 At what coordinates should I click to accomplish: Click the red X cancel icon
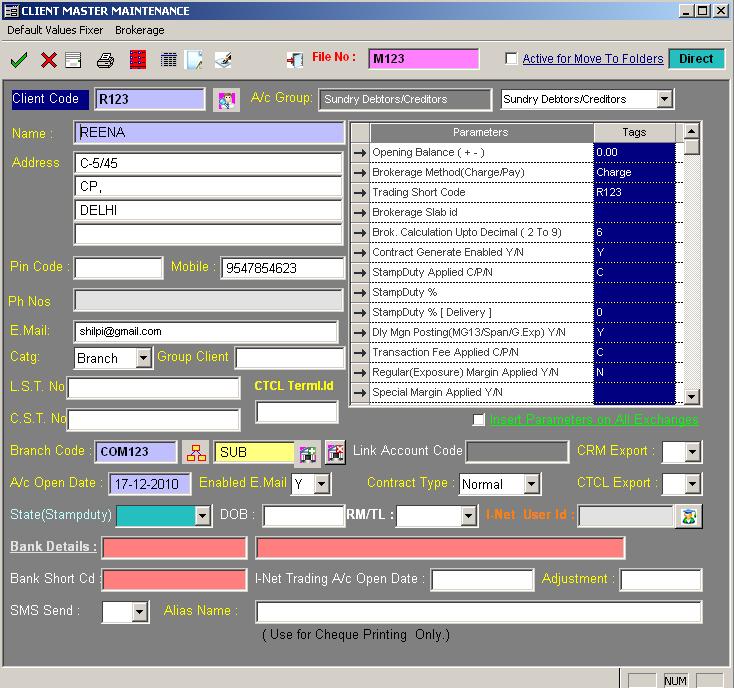coord(48,60)
